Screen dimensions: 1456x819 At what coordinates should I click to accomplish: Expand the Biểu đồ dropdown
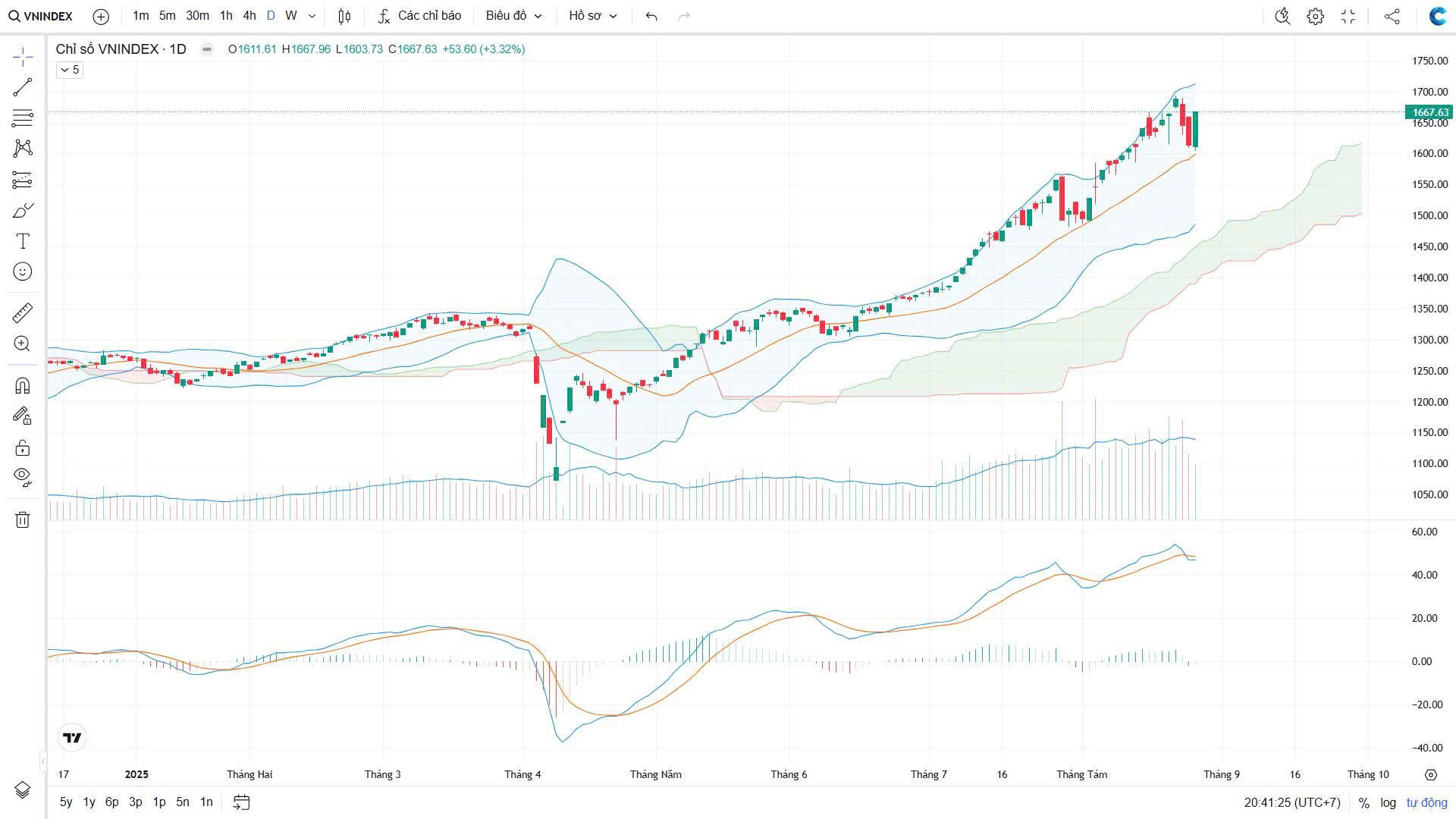[513, 16]
